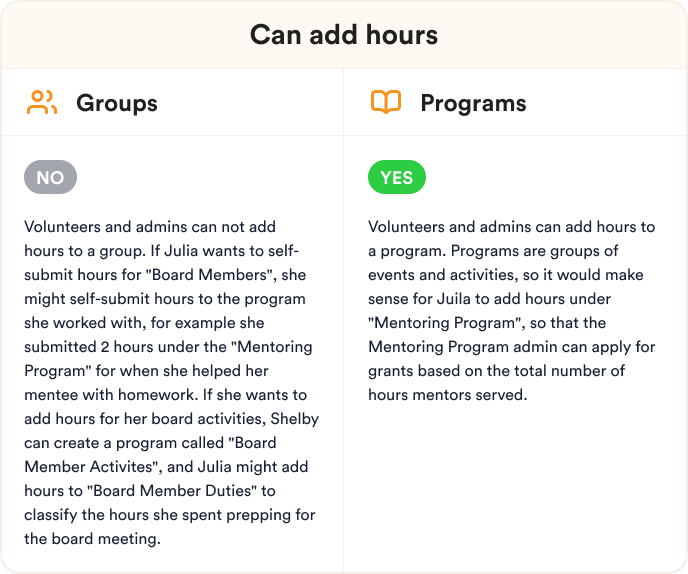688x574 pixels.
Task: Click the "Board Members" text in Groups
Action: click(x=208, y=275)
